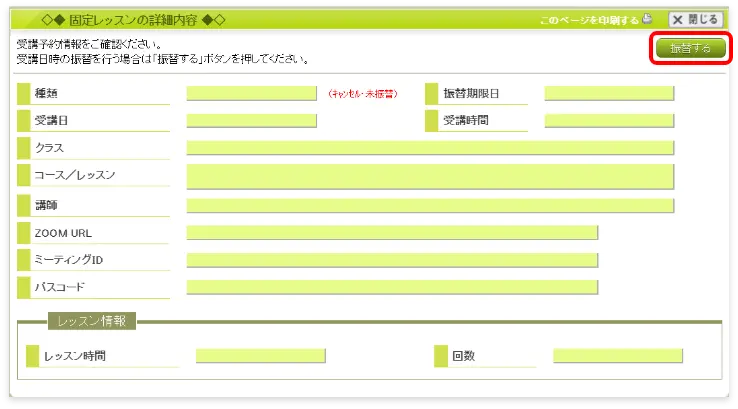Screen dimensions: 738x409
Task: Click the ZOOM URL label
Action: coord(63,233)
